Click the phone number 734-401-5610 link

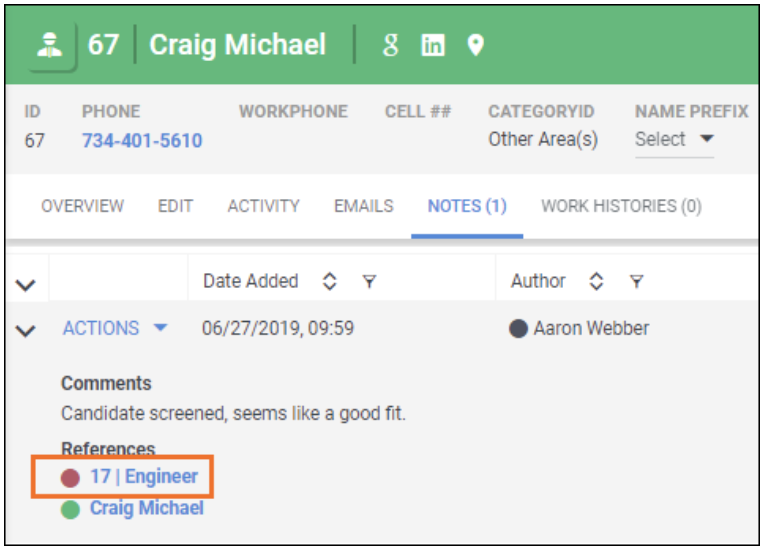point(142,141)
